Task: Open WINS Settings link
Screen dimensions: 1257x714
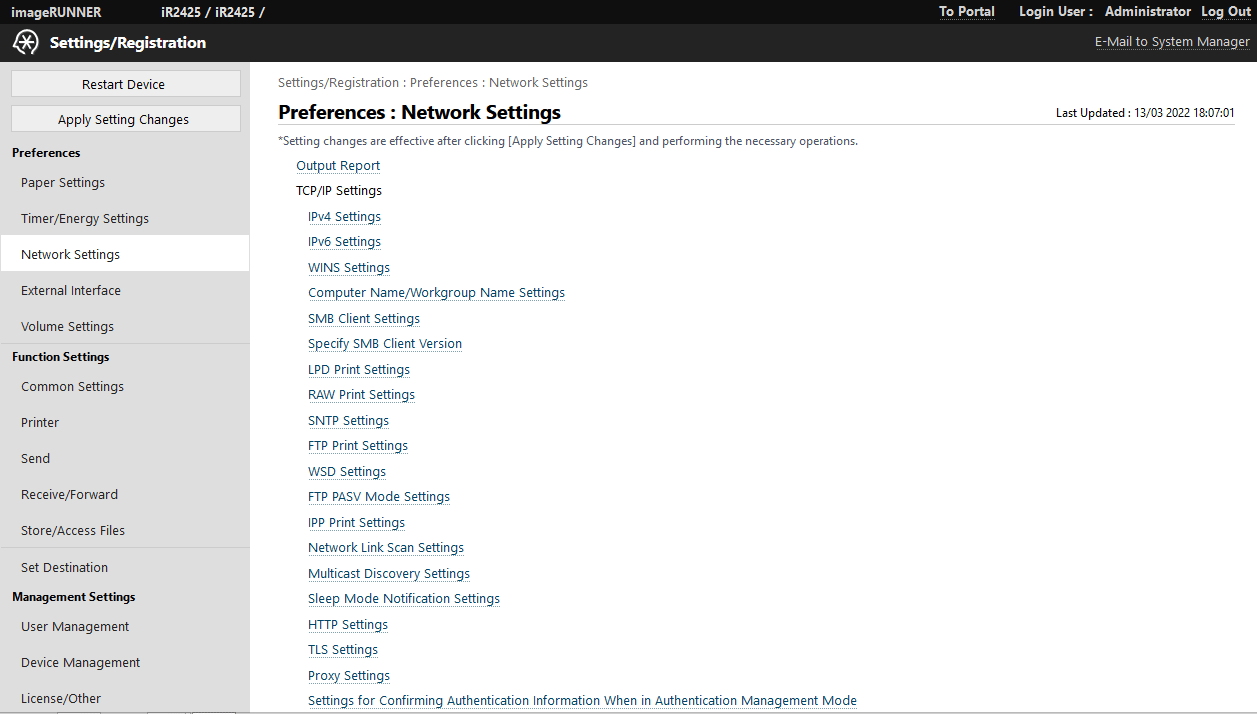Action: (349, 268)
